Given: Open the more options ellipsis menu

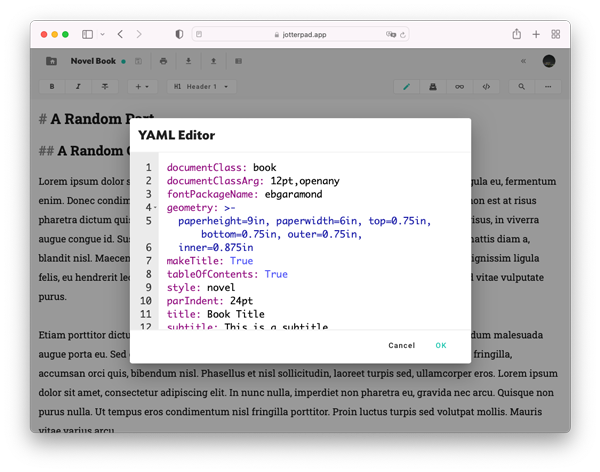Looking at the screenshot, I should tap(548, 87).
